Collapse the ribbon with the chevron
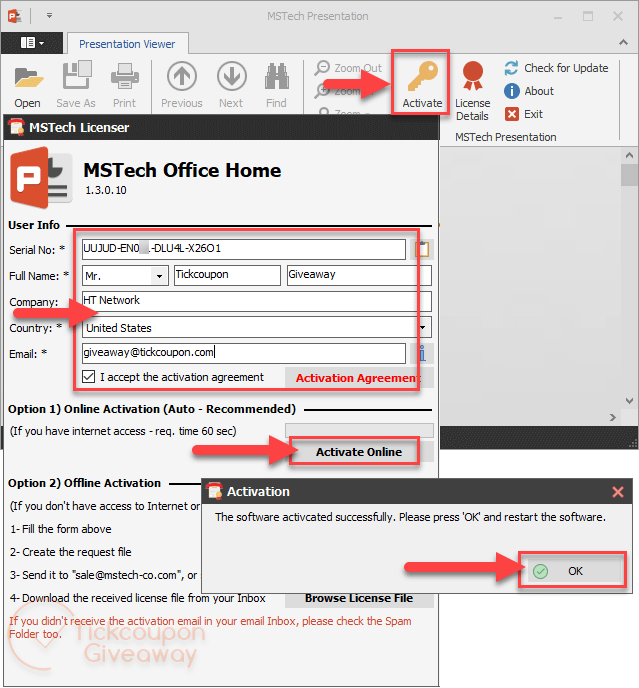Viewport: 639px width, 688px height. (x=623, y=43)
